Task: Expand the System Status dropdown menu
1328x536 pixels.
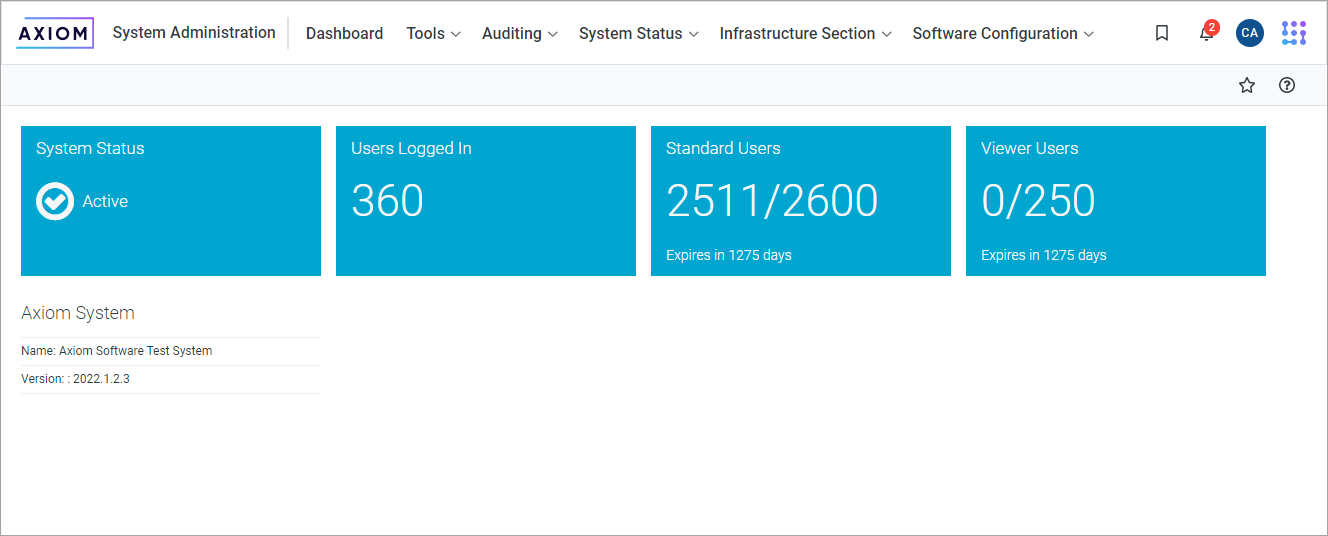Action: 638,34
